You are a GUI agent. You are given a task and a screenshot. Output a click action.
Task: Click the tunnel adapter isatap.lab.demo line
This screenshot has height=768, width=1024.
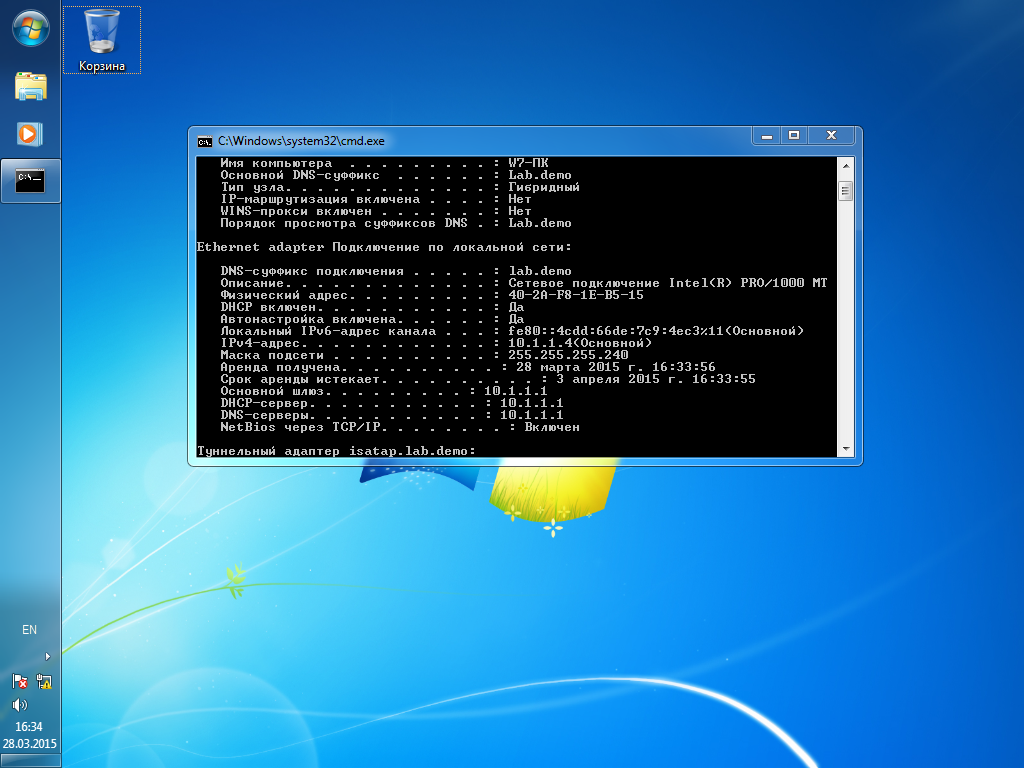tap(336, 451)
